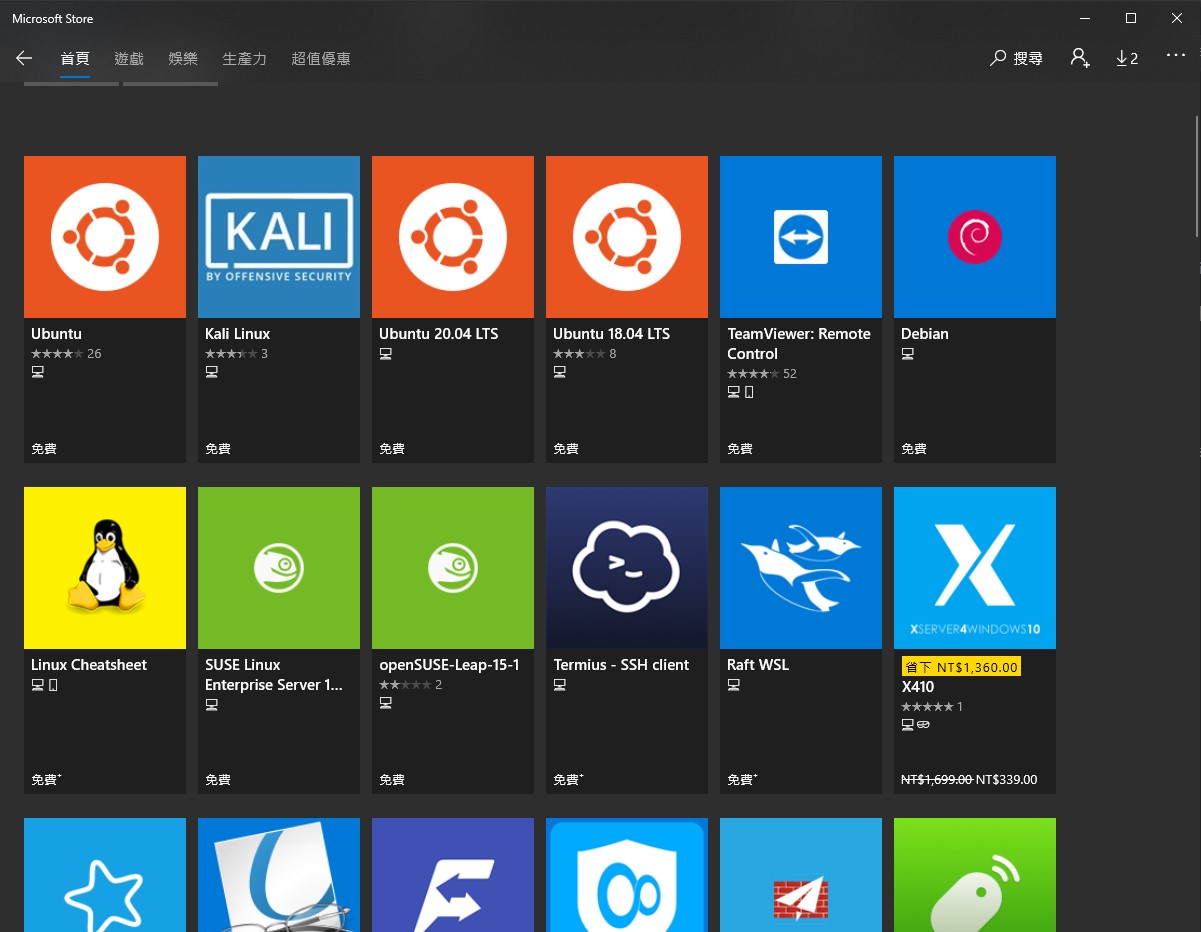Screen dimensions: 1201x932
Task: Click the X410 title text
Action: coord(918,687)
